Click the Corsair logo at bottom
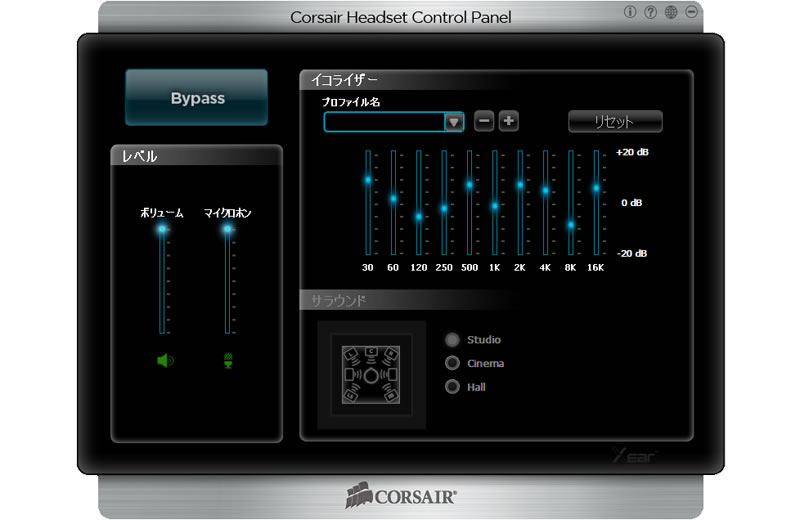 coord(401,495)
